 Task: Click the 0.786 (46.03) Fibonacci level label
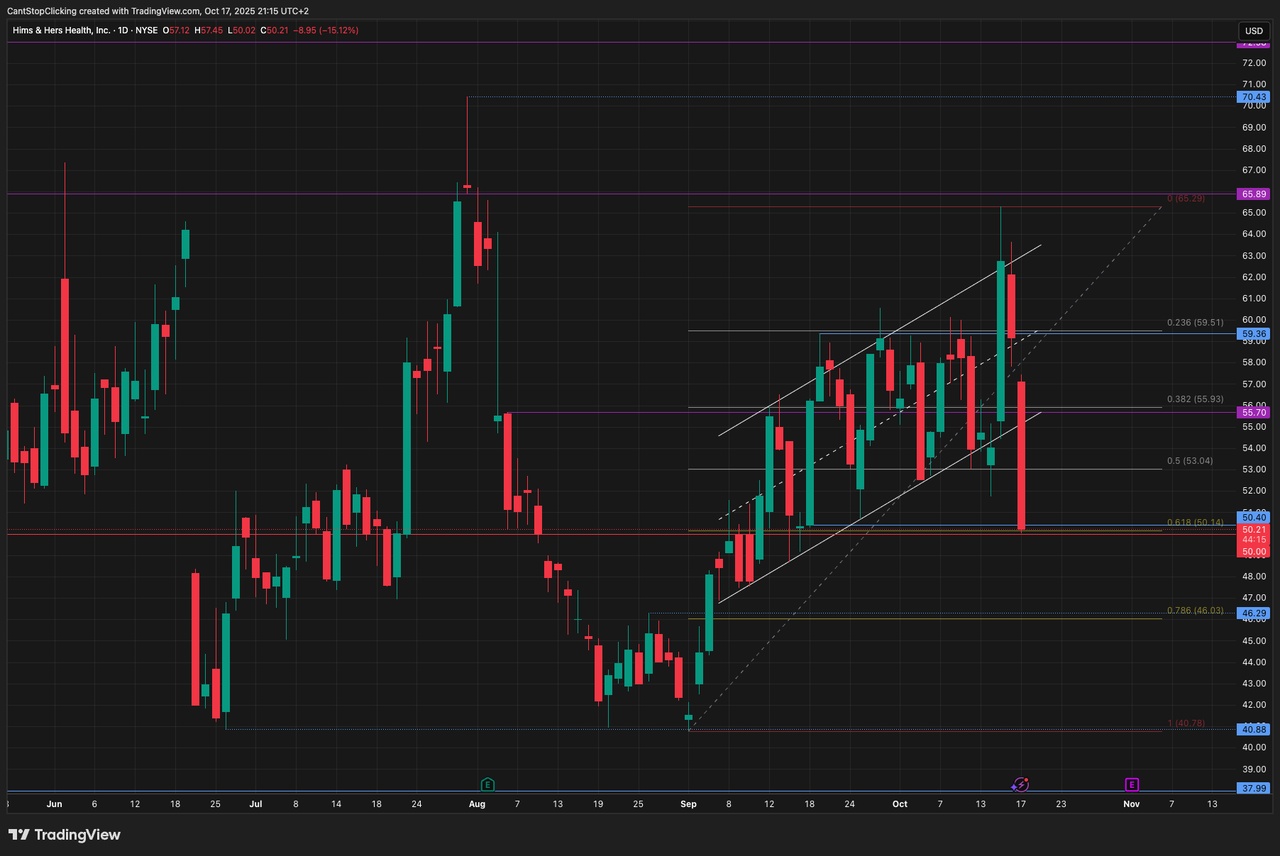[1195, 610]
